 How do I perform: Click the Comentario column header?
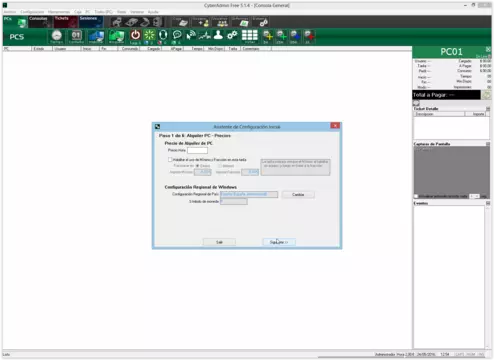tap(256, 49)
